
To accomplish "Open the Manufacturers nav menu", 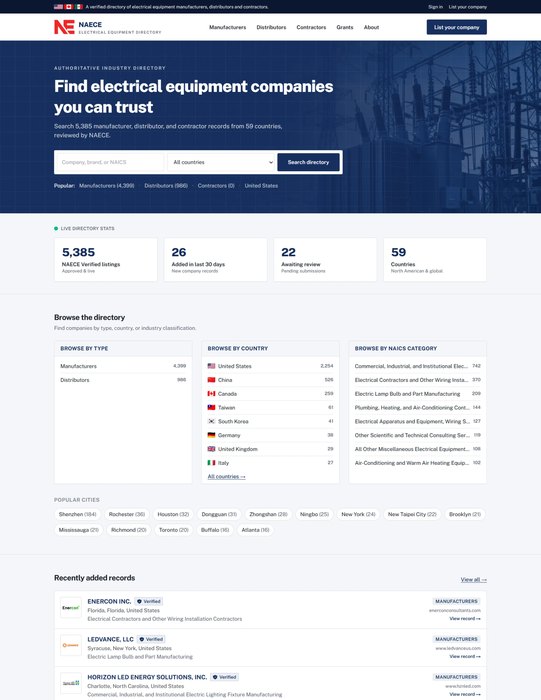I will [x=228, y=27].
